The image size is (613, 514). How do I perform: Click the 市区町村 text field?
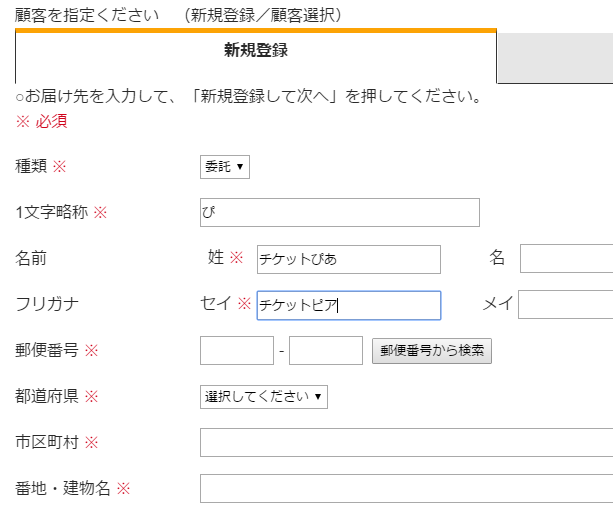(x=406, y=442)
